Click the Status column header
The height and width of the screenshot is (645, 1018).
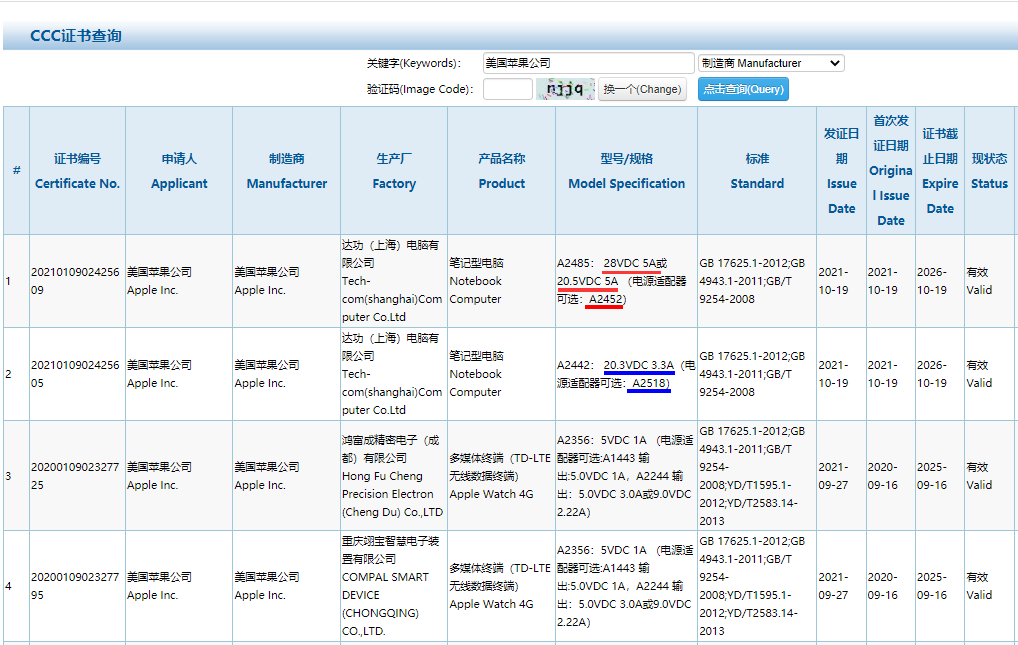pyautogui.click(x=989, y=171)
